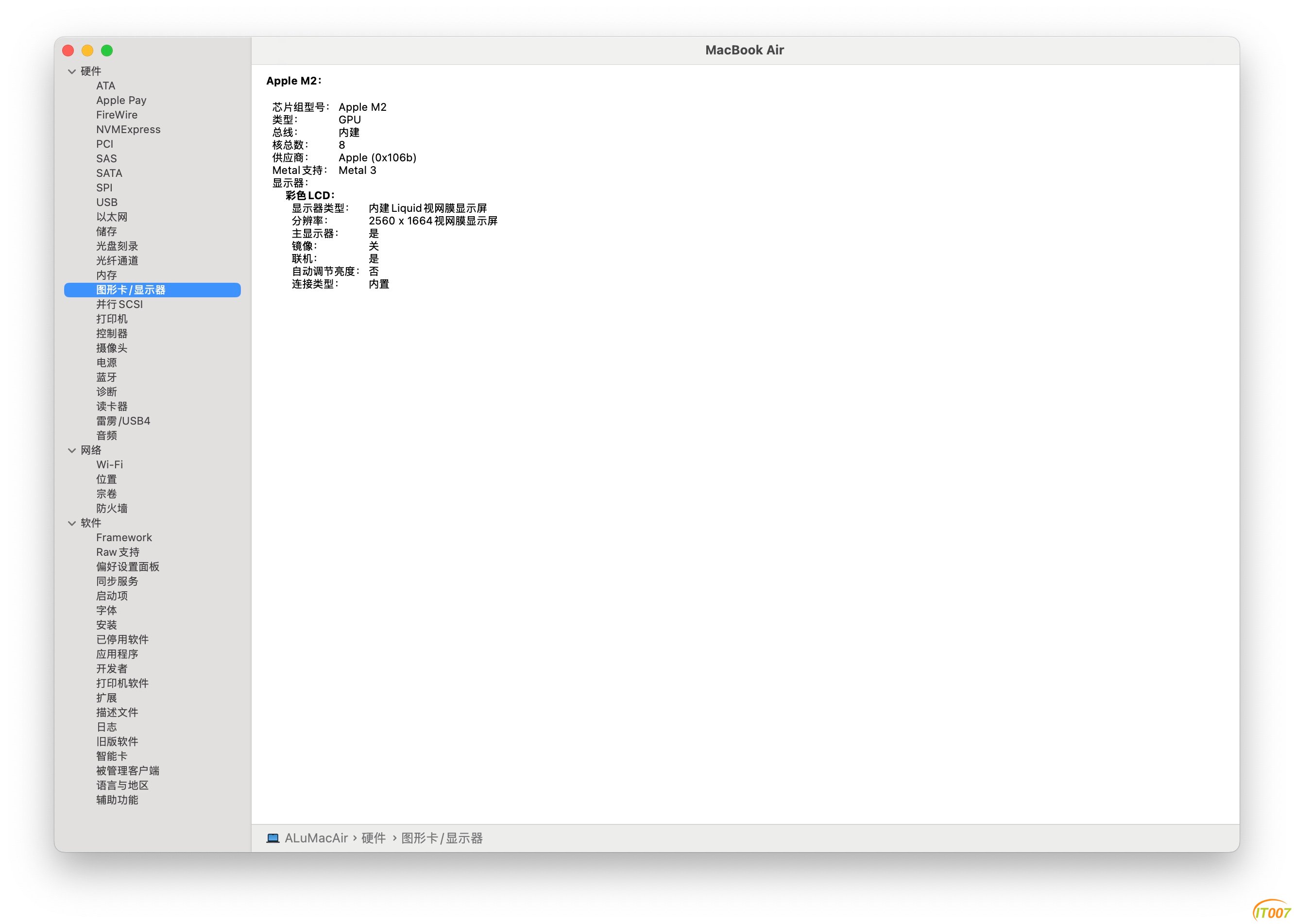Select 储存 in the sidebar

point(106,232)
